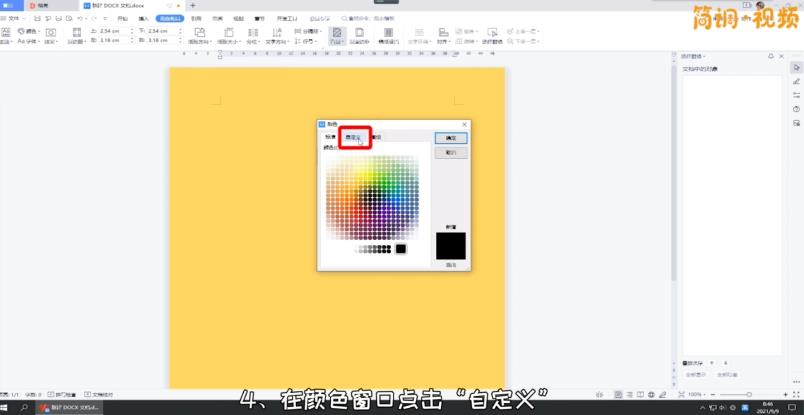
Task: Click the top margin value input field
Action: point(107,31)
